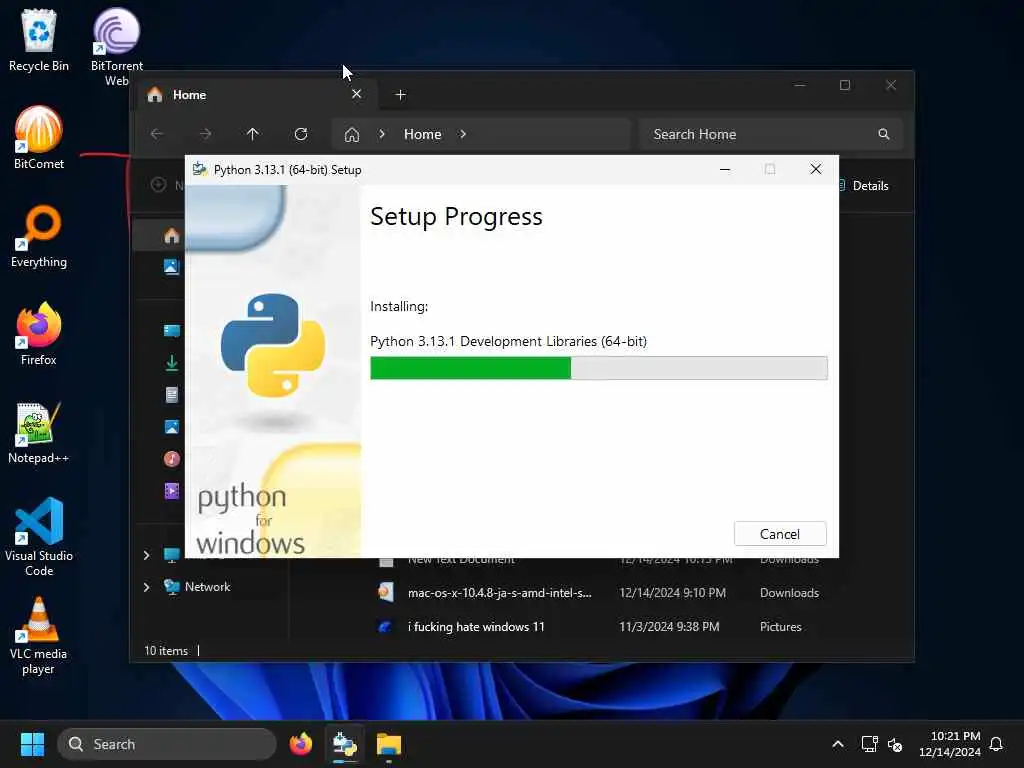Cancel the Python setup installation

(x=780, y=534)
